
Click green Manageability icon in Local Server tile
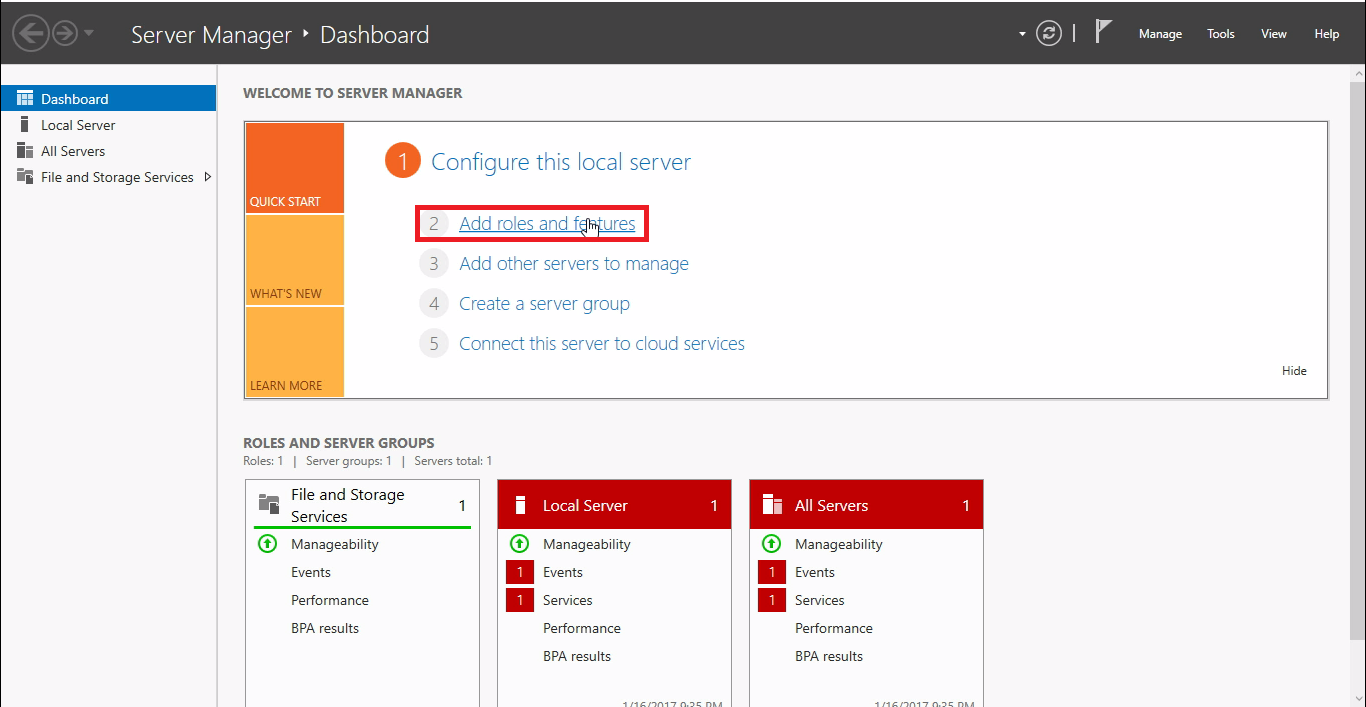point(519,544)
